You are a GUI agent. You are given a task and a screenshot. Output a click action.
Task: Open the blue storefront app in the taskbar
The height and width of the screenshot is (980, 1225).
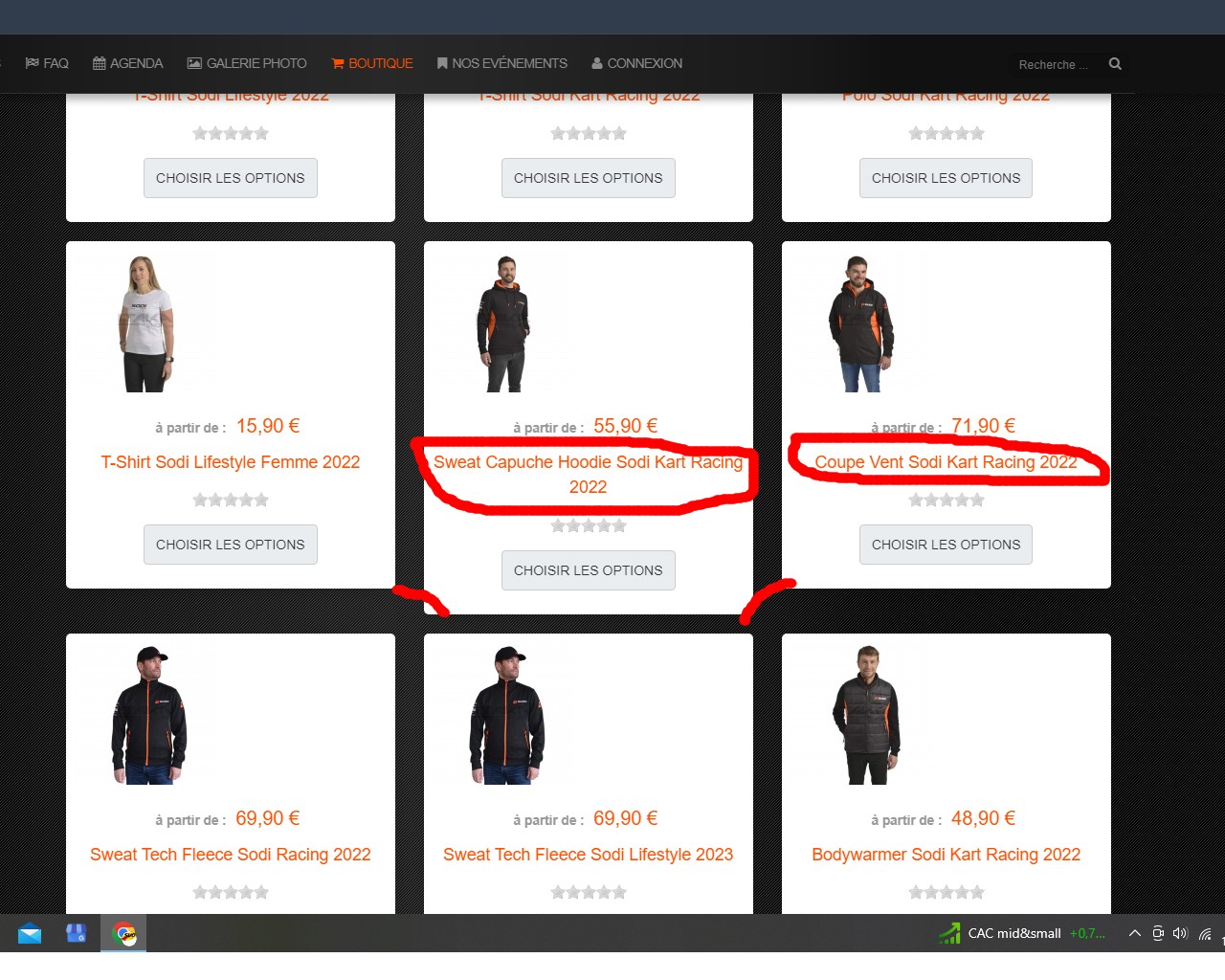coord(77,933)
